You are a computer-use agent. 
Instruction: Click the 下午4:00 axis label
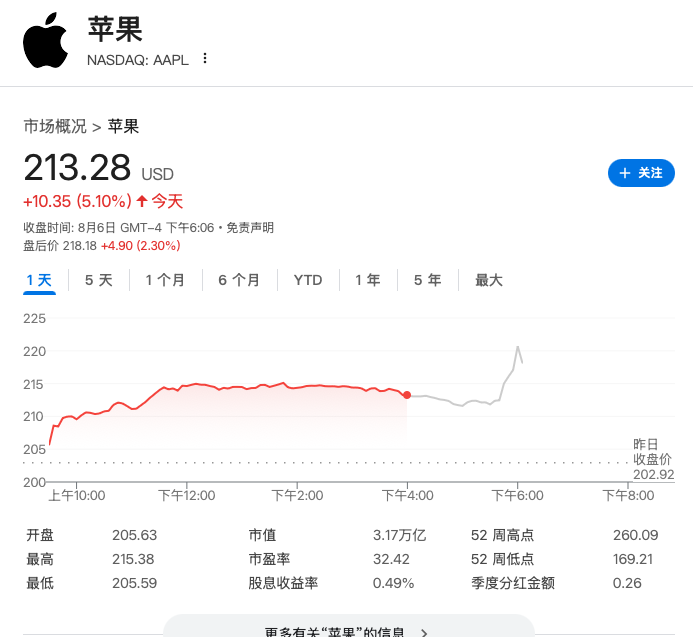[x=407, y=496]
